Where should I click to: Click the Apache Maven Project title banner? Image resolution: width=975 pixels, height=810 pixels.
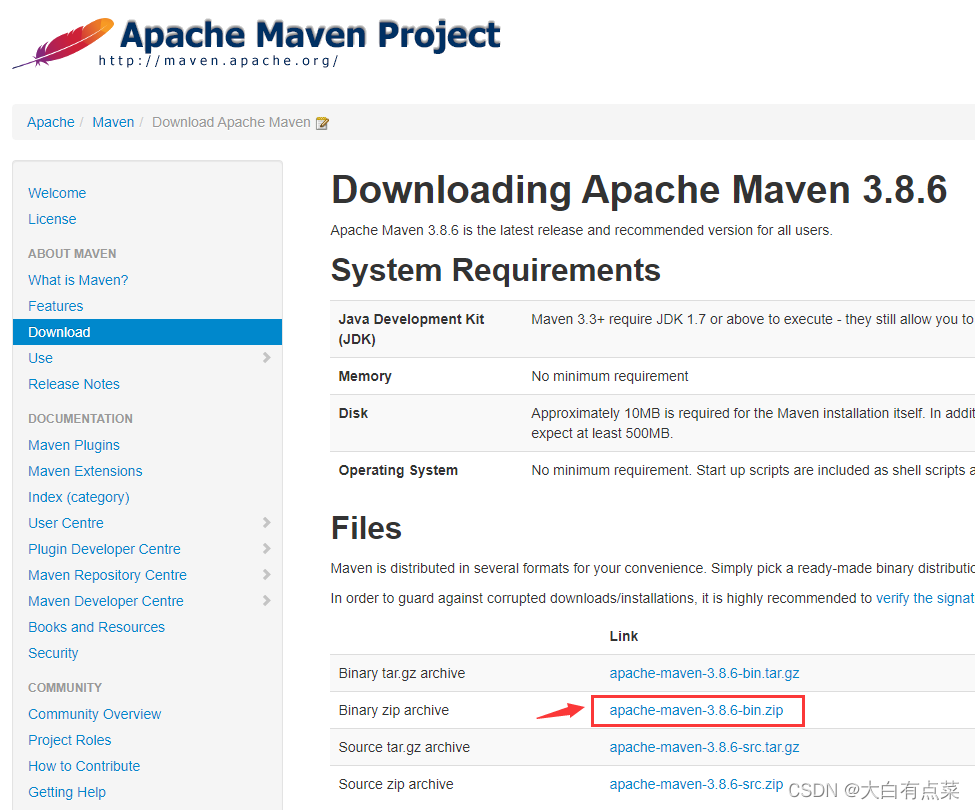(310, 34)
